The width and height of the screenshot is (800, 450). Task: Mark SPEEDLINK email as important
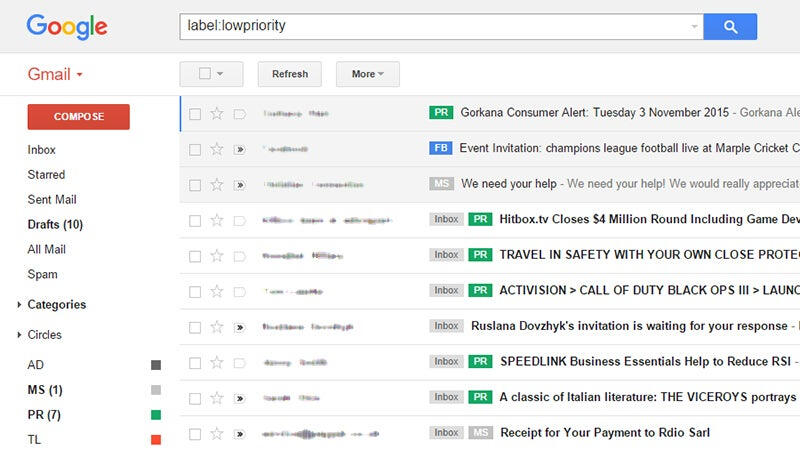tap(240, 363)
